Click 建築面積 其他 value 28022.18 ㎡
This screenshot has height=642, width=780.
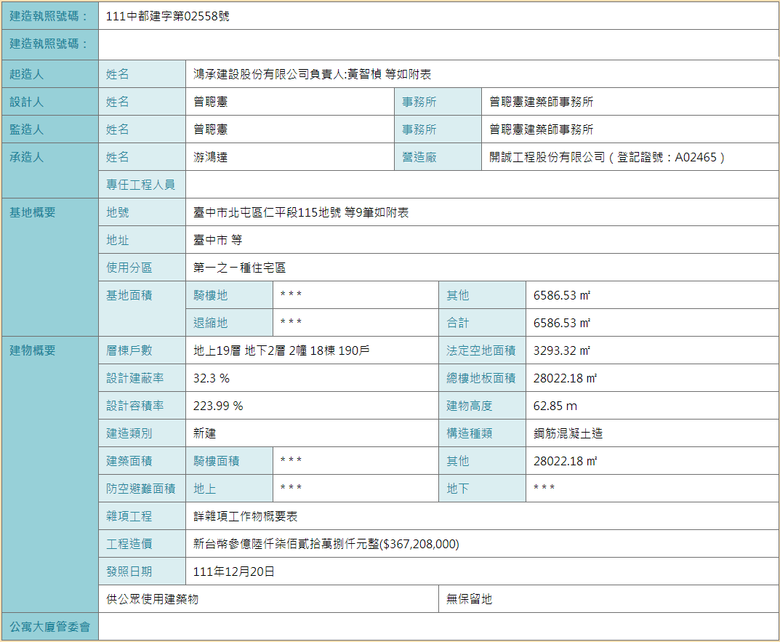click(565, 461)
